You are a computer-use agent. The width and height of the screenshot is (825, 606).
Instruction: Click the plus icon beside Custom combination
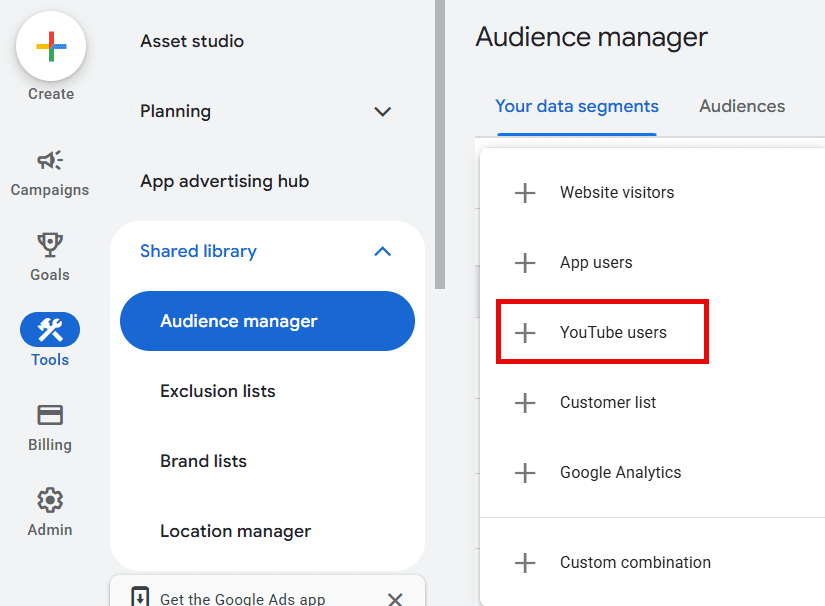coord(525,563)
